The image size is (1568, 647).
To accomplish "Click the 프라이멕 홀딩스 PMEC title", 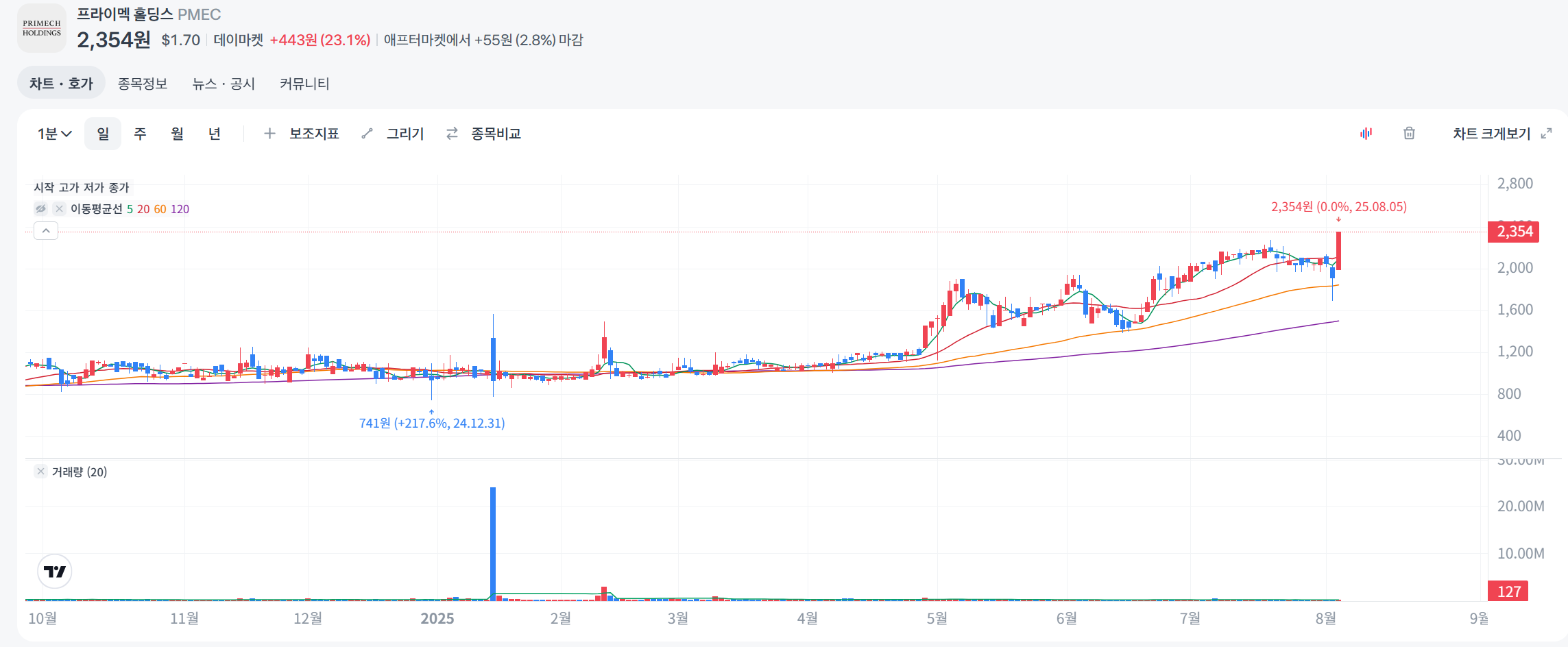I will tap(149, 14).
